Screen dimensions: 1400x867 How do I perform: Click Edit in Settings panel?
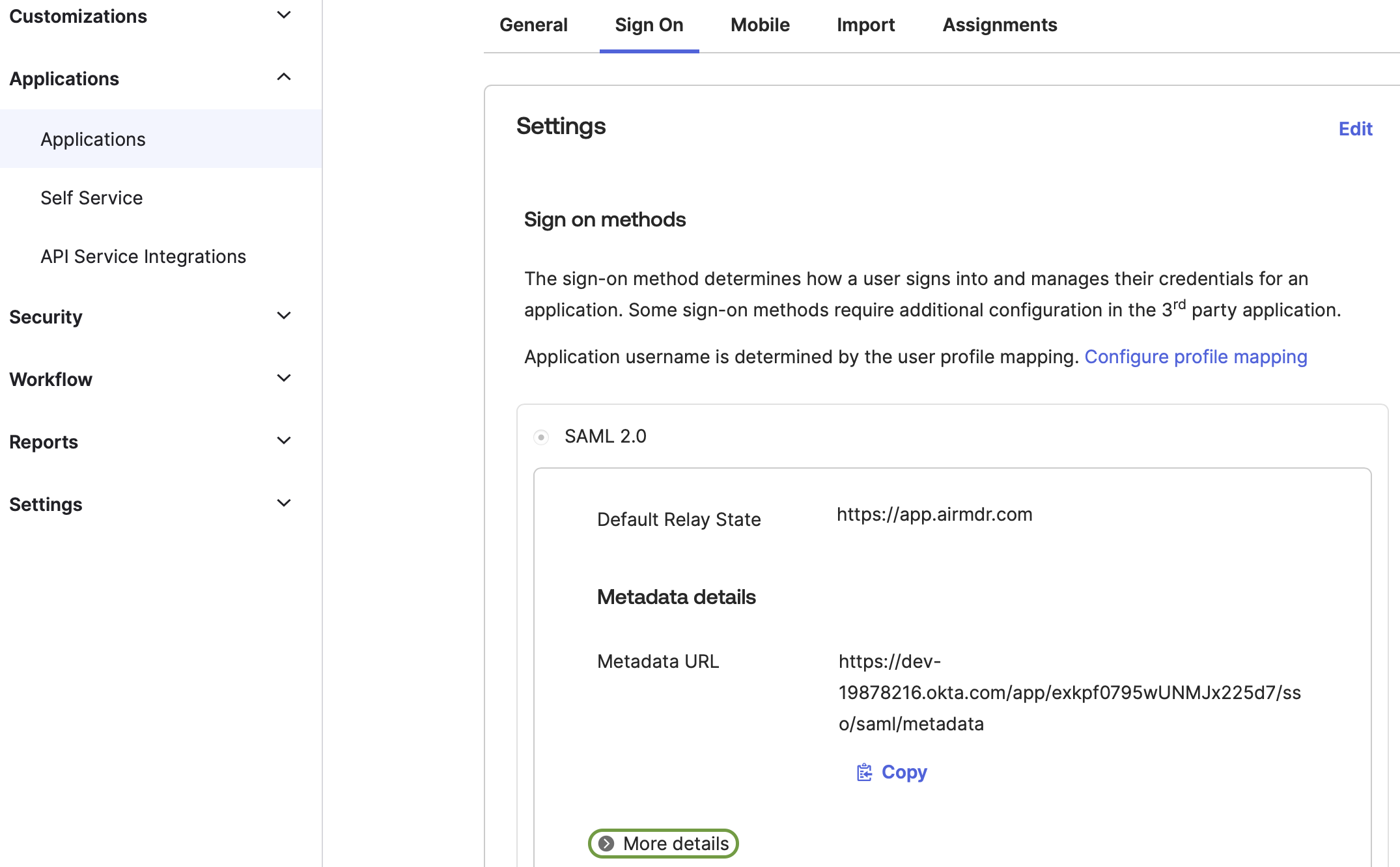(1355, 129)
